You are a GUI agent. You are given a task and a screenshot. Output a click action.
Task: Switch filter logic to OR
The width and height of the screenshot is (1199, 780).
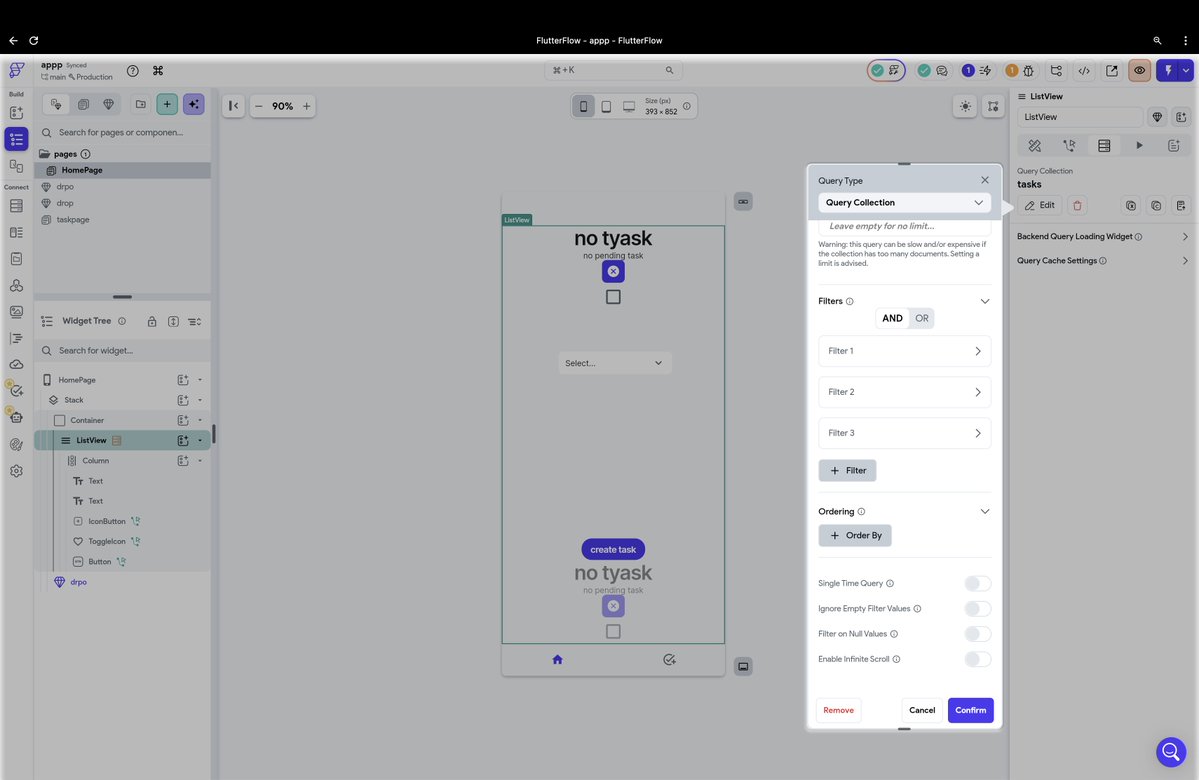(921, 318)
